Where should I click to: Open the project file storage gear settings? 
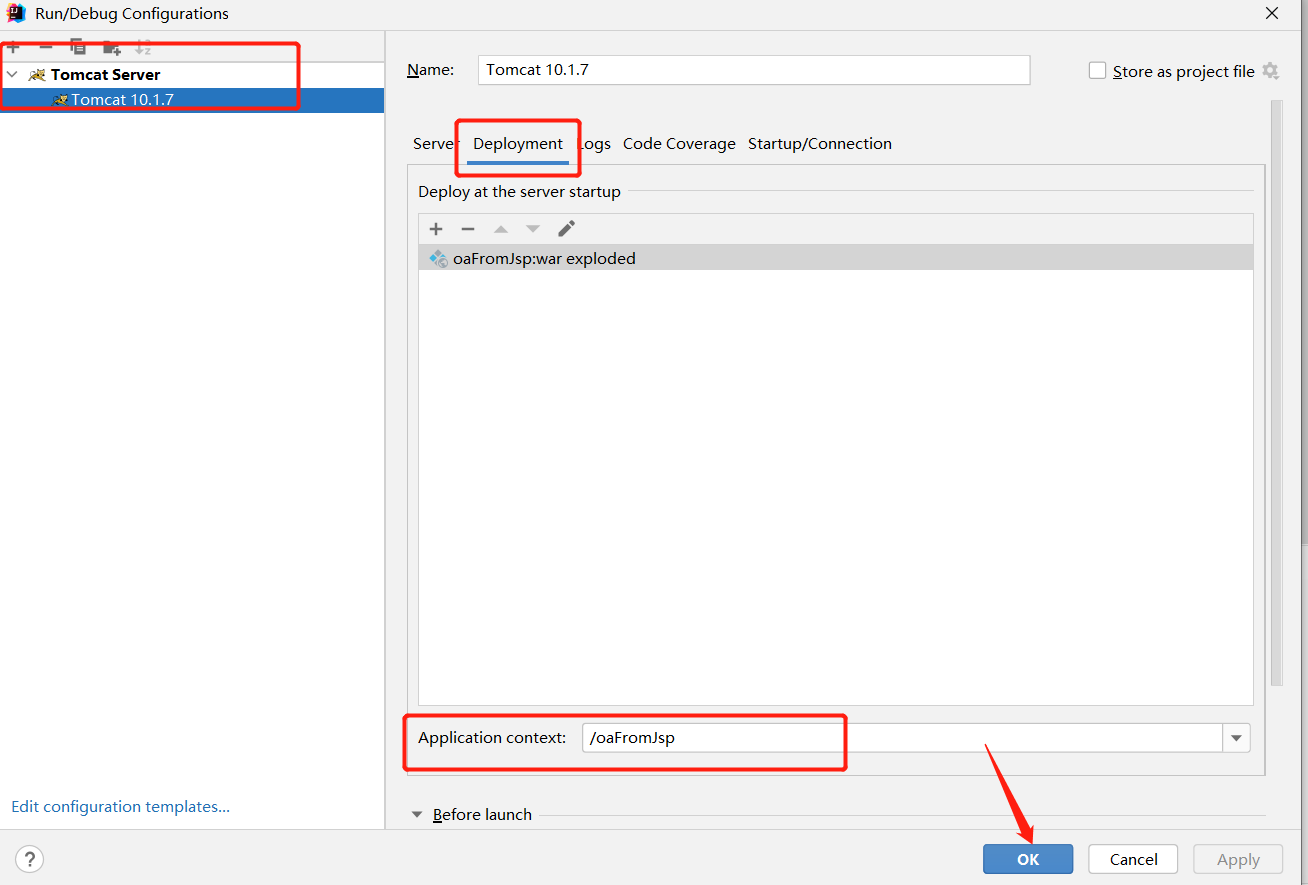point(1270,71)
